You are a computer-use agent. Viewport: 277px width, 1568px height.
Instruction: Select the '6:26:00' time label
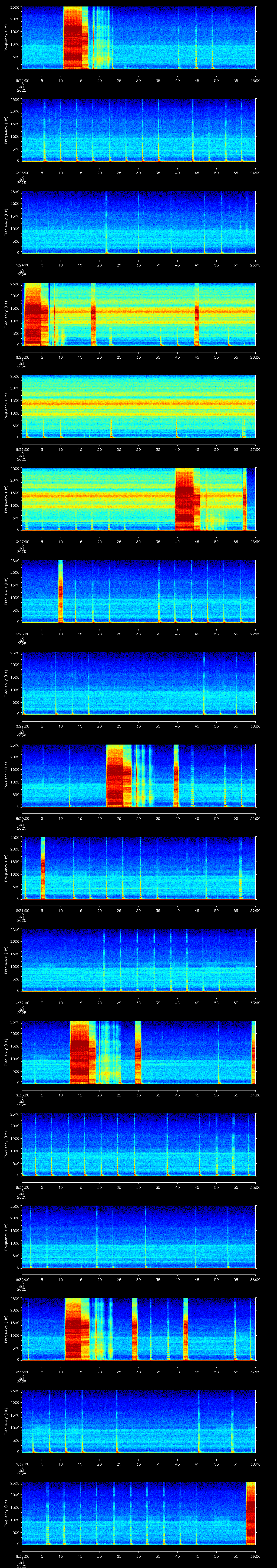tap(22, 449)
